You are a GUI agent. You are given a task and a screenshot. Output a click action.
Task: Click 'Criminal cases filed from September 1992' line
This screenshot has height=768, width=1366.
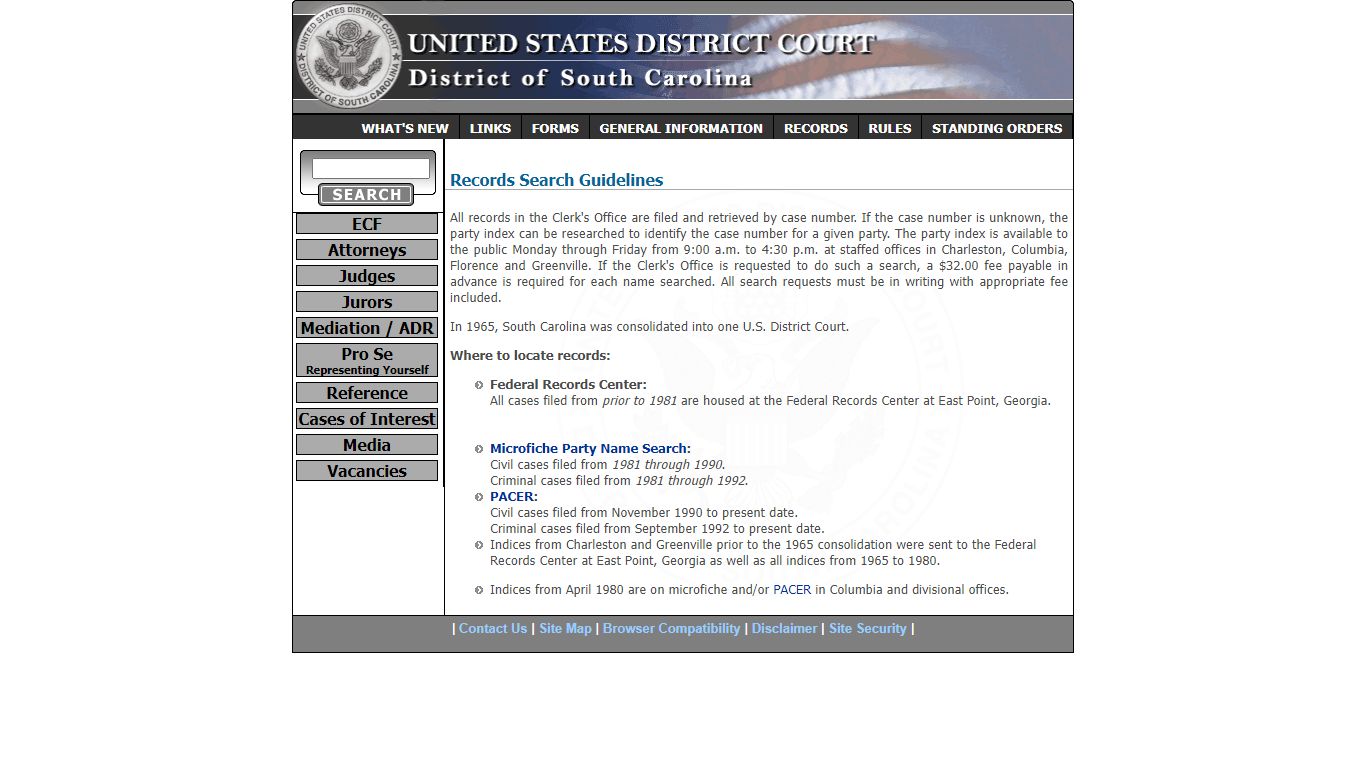(657, 528)
